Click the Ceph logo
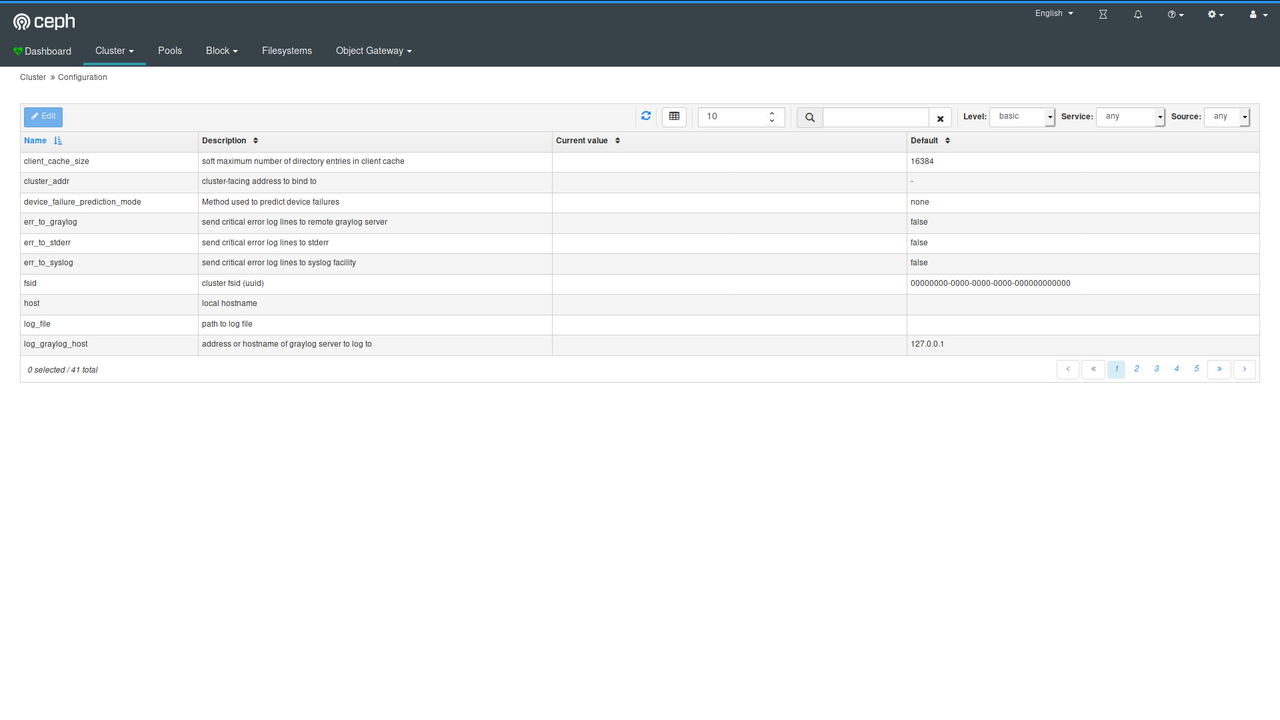Viewport: 1280px width, 720px height. [44, 21]
